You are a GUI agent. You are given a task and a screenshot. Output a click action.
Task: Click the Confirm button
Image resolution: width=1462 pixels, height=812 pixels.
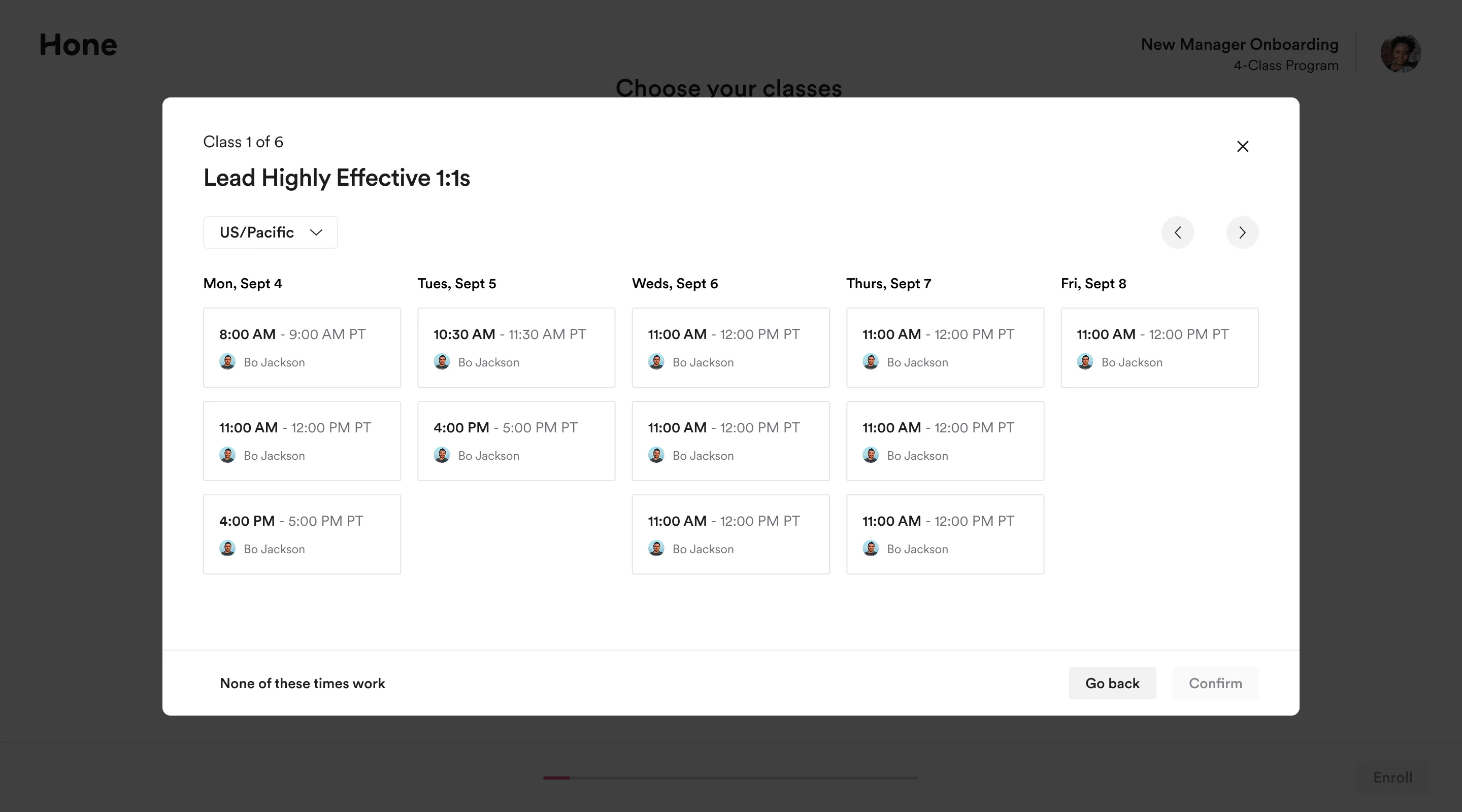click(1215, 683)
